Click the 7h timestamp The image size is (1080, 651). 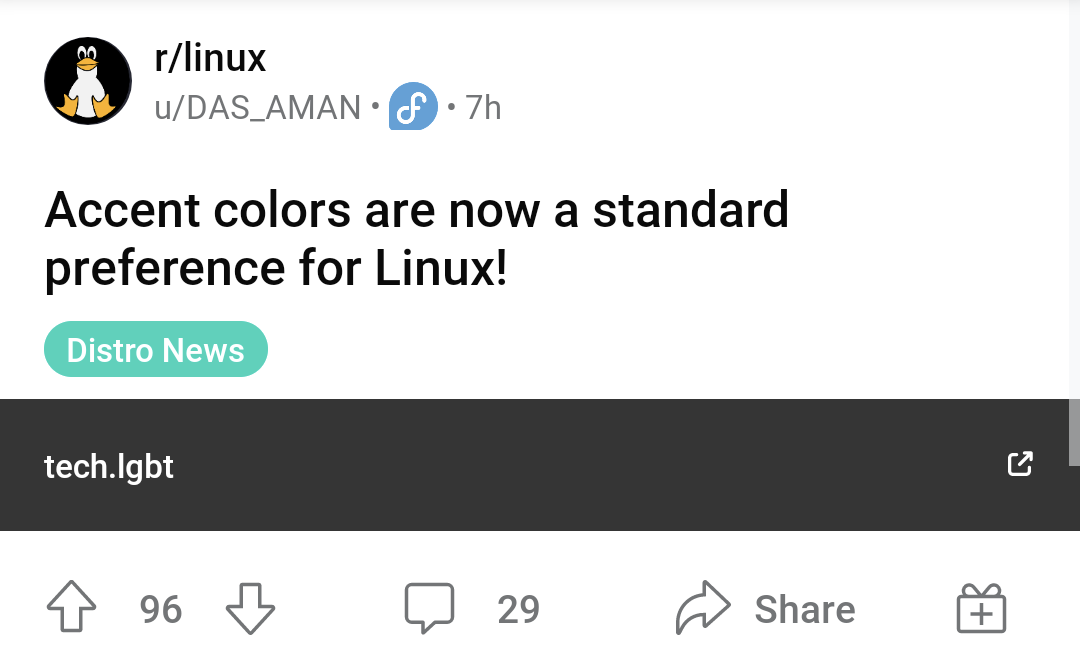click(x=483, y=107)
